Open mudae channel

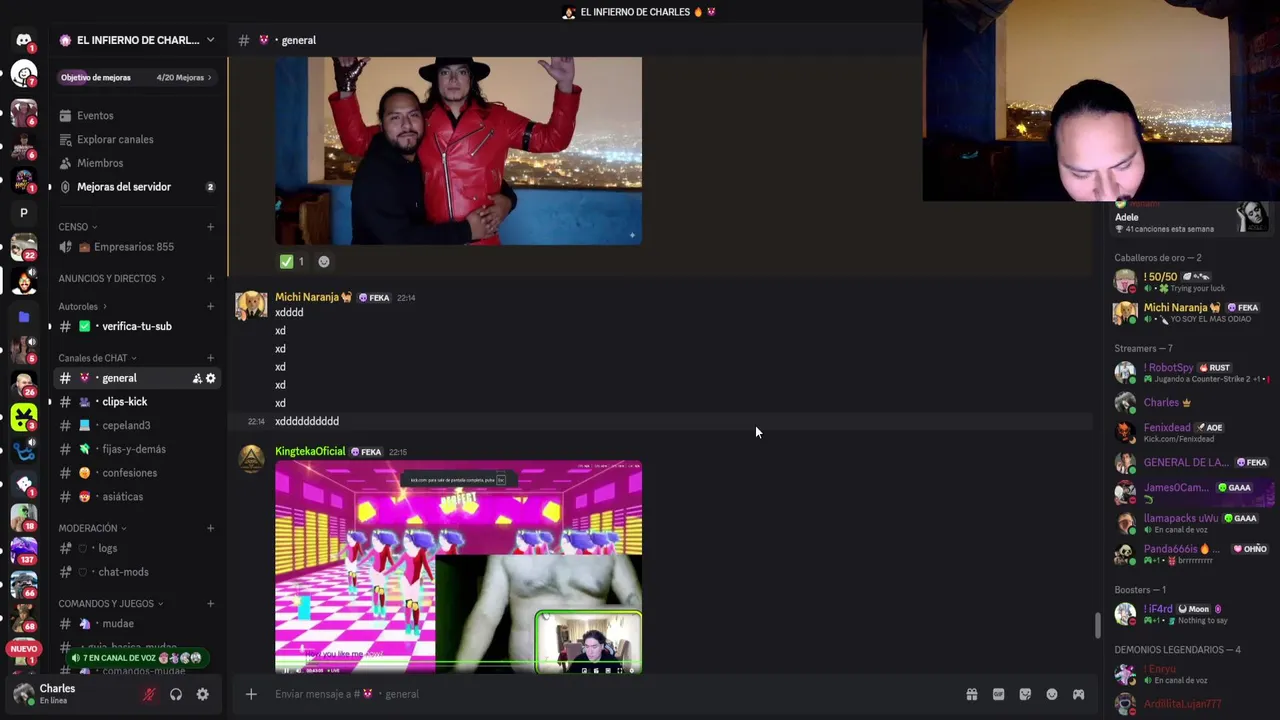pos(136,624)
